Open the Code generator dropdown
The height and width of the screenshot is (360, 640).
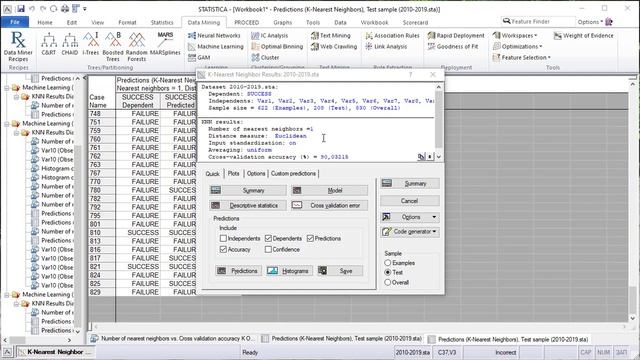pos(410,232)
